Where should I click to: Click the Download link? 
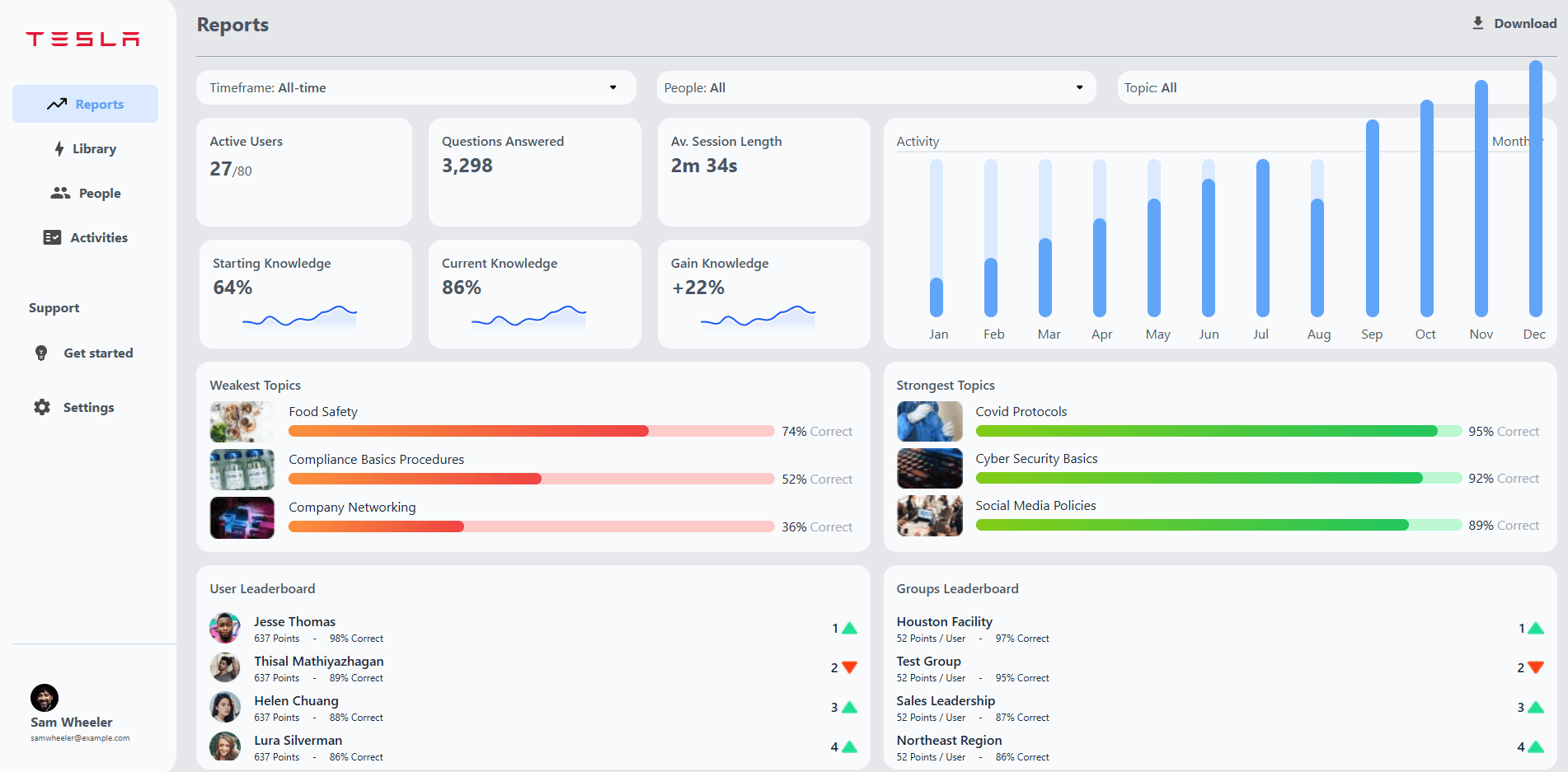point(1523,23)
